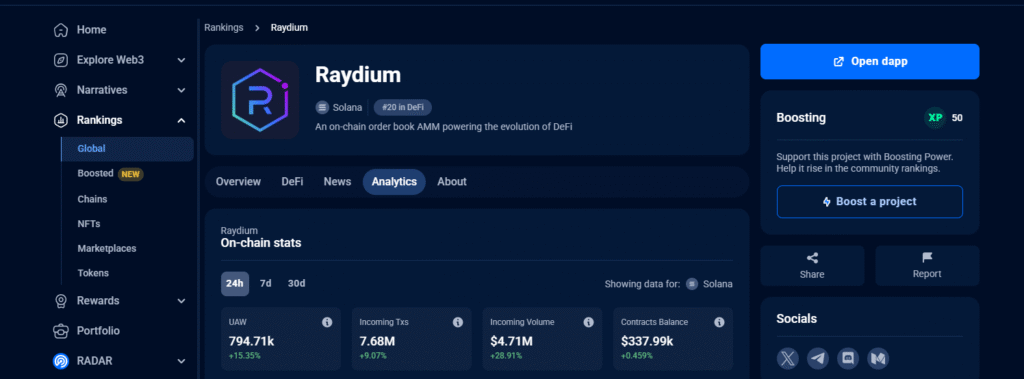
Task: Select the 24h time range
Action: coord(234,284)
